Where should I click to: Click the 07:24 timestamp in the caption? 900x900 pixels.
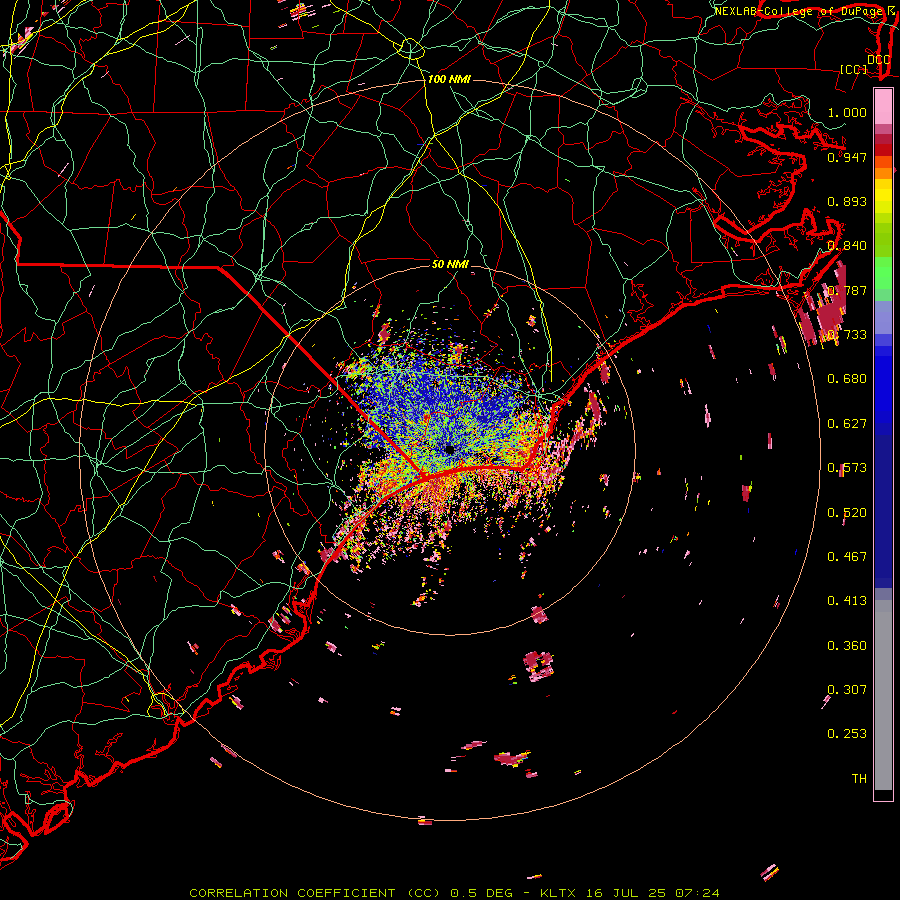697,893
